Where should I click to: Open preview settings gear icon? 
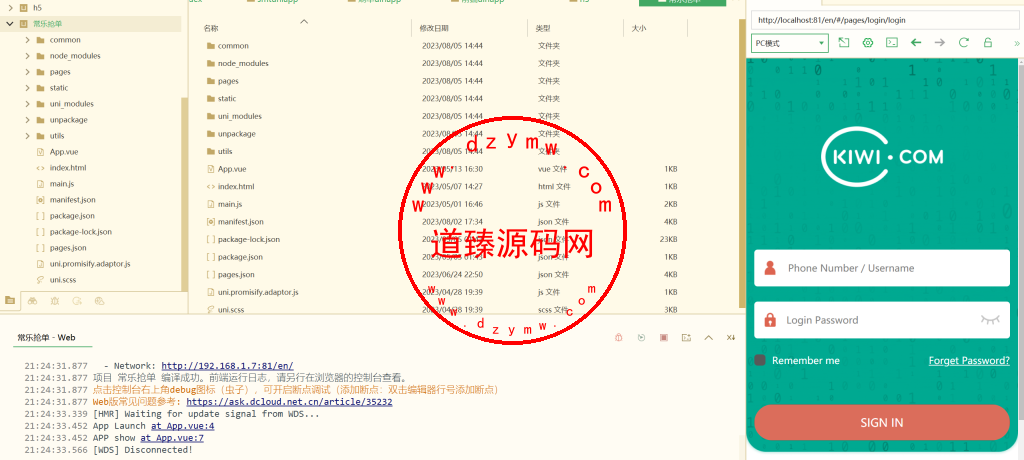(868, 42)
